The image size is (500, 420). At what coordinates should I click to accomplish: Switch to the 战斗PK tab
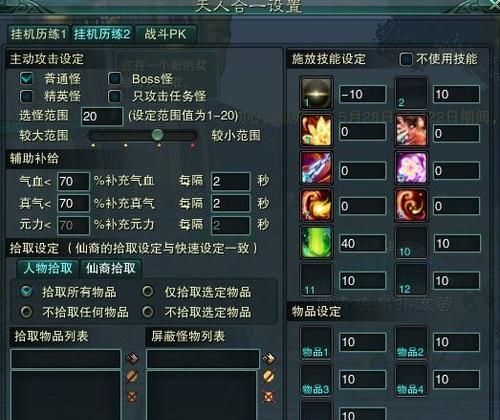tap(166, 34)
